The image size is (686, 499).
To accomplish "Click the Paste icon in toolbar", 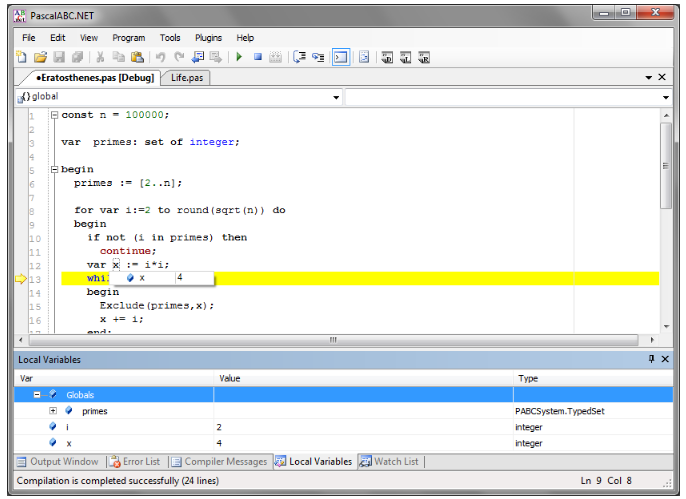I will pyautogui.click(x=137, y=57).
